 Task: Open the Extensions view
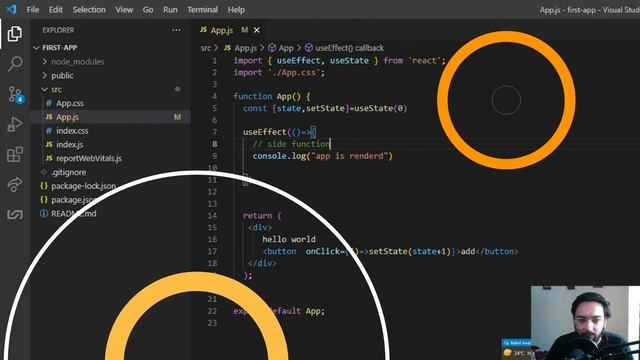coord(15,155)
